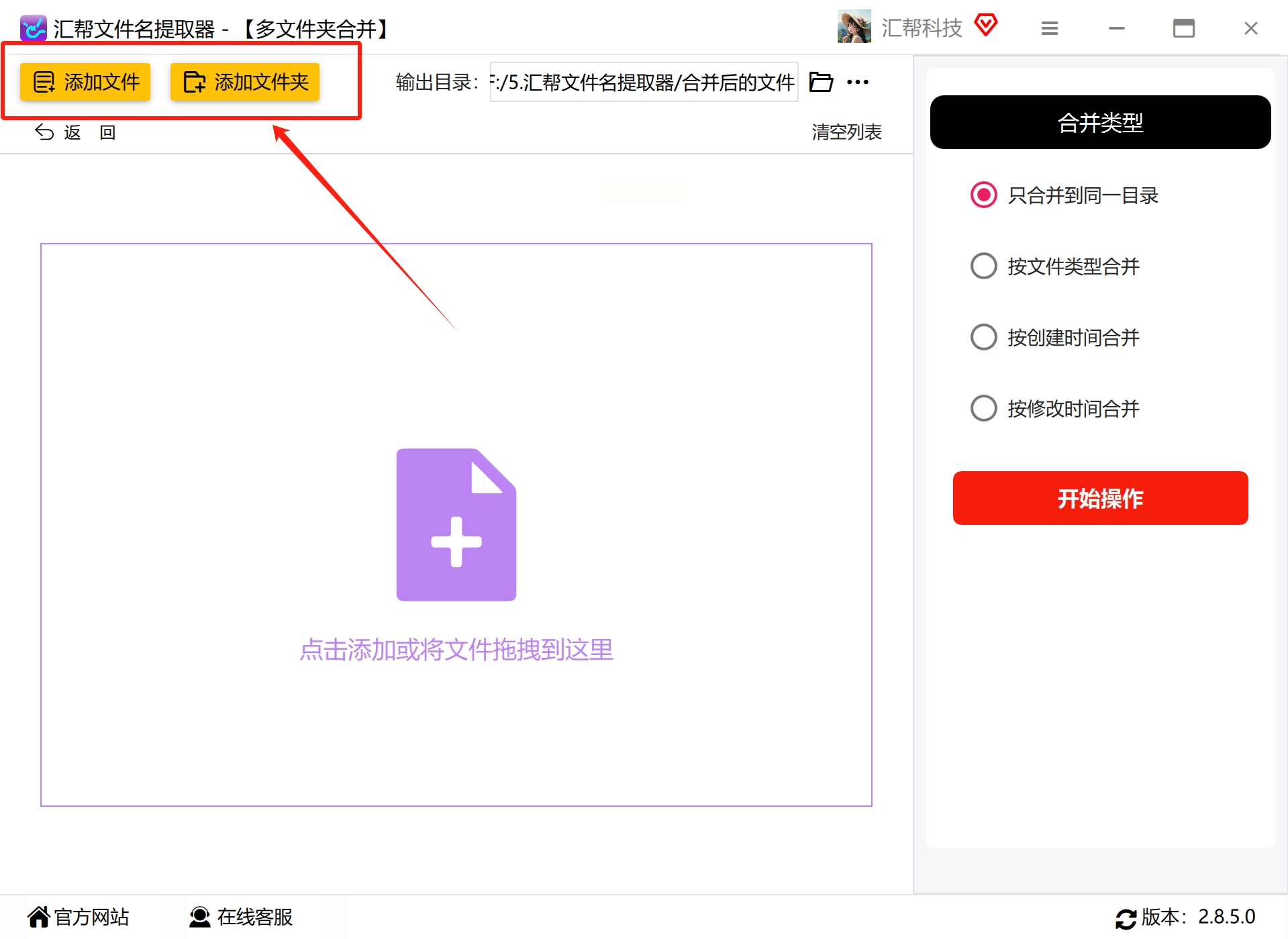The image size is (1288, 939).
Task: Minimize the application window
Action: pyautogui.click(x=1117, y=28)
